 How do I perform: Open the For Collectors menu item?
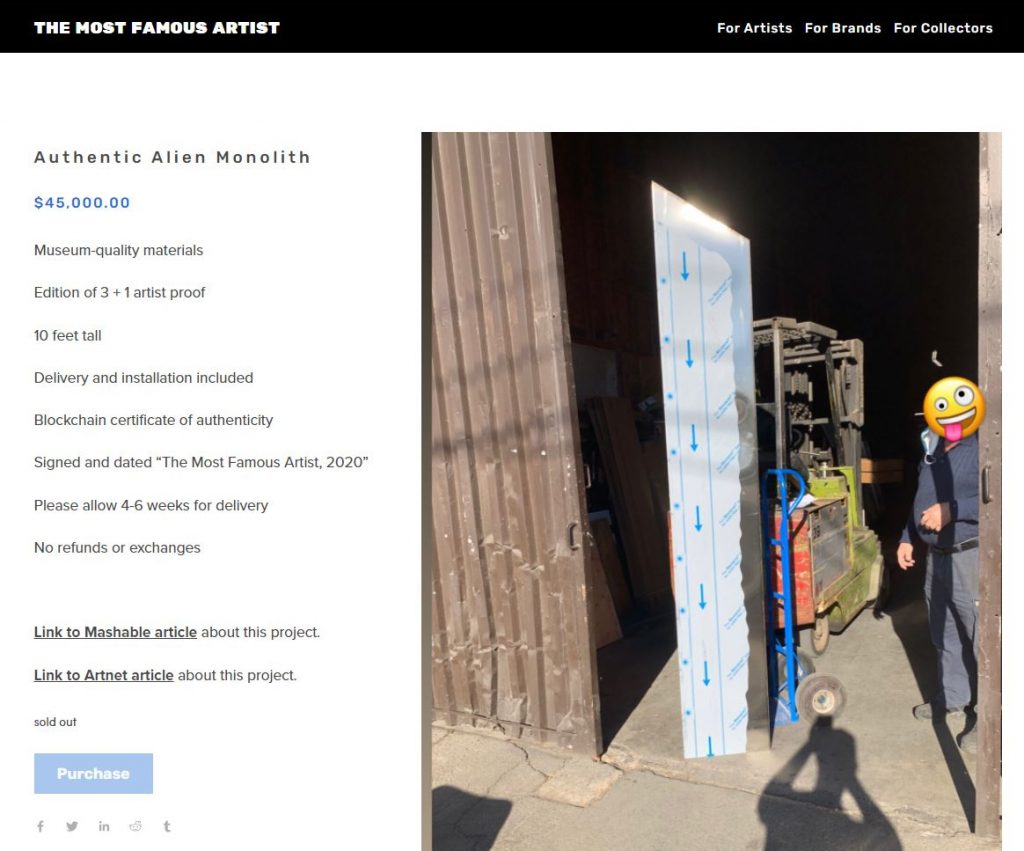click(x=943, y=28)
